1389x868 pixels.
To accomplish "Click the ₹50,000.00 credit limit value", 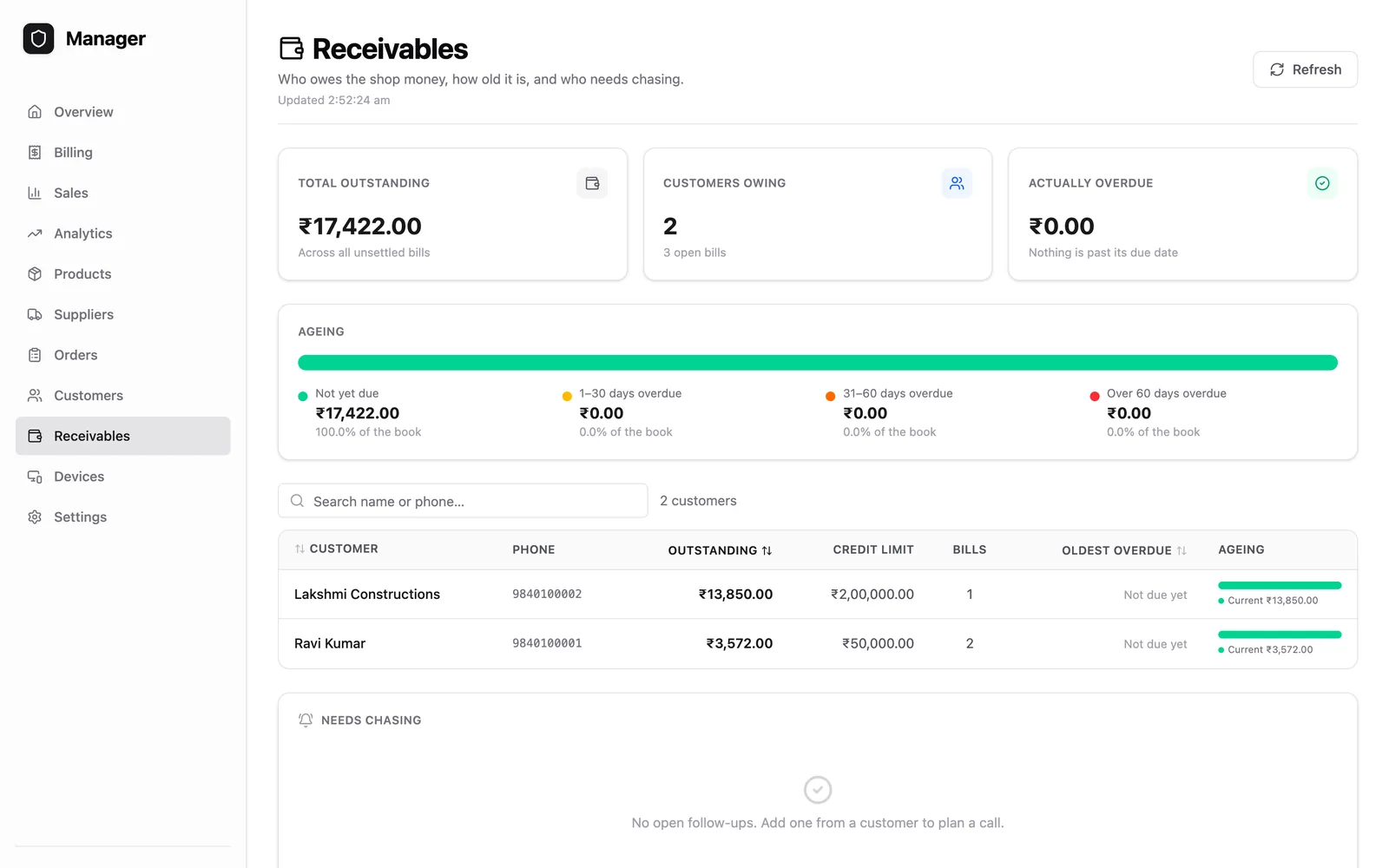I will point(878,643).
